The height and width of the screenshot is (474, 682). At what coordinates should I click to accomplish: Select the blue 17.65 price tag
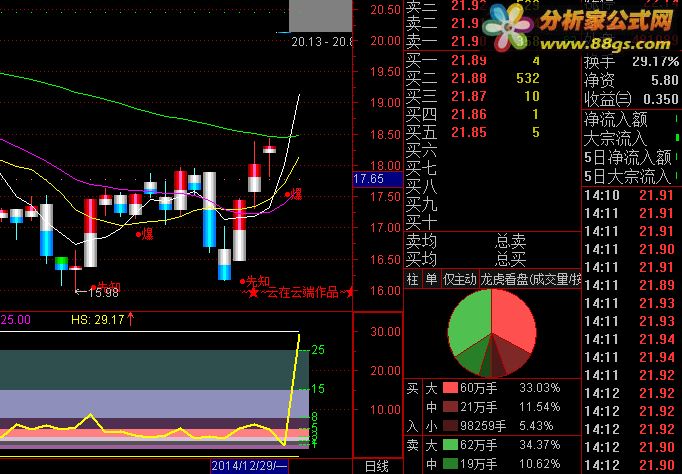point(378,179)
